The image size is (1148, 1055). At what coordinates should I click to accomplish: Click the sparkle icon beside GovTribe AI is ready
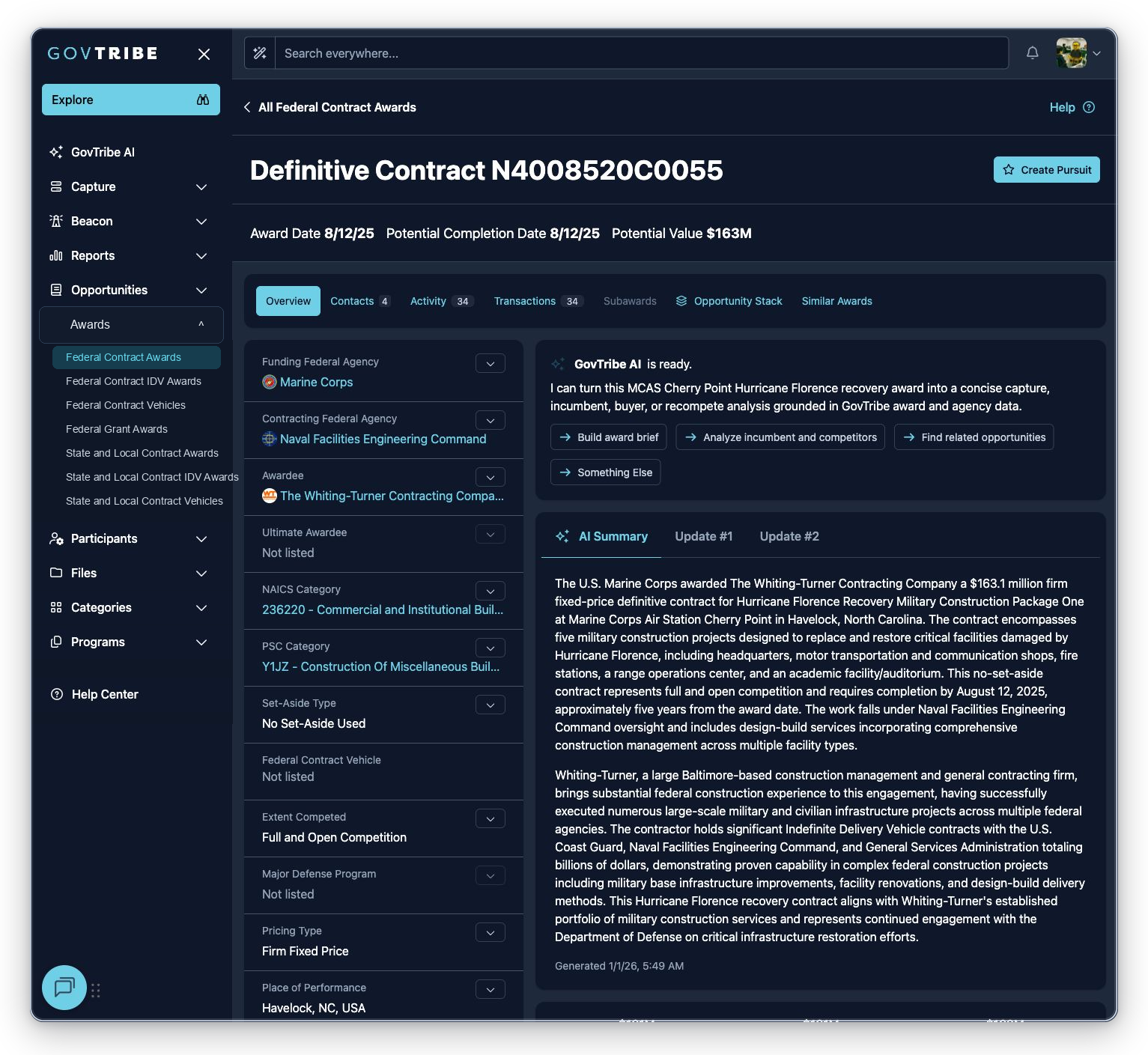558,364
